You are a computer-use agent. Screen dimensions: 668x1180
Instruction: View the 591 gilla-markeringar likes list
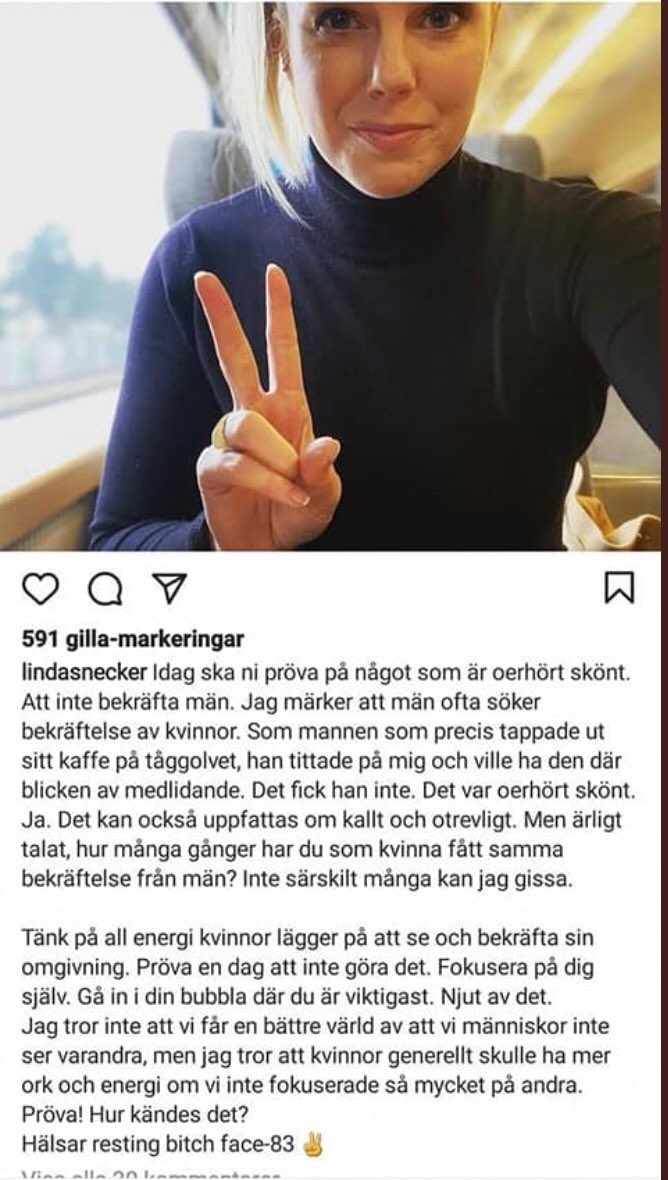133,640
